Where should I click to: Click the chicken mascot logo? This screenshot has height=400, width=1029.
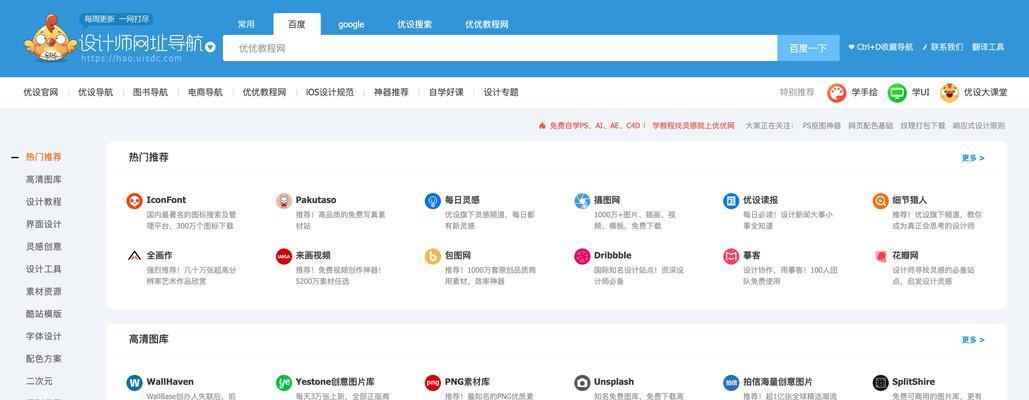[x=51, y=39]
